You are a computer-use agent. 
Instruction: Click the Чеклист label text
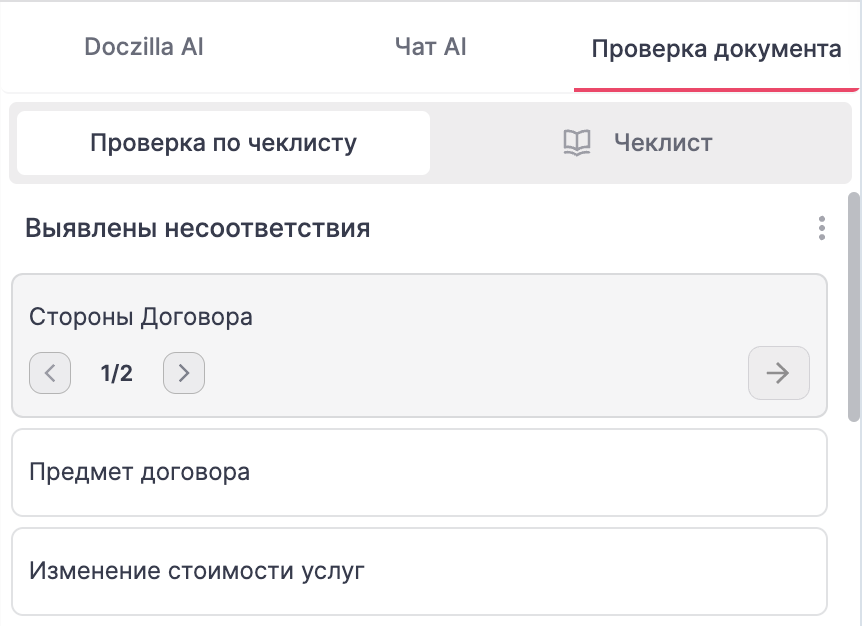pos(663,143)
